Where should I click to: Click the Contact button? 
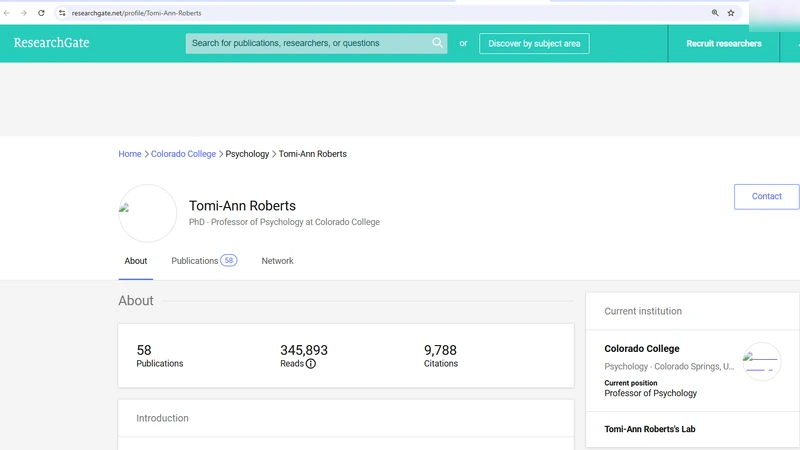click(766, 196)
